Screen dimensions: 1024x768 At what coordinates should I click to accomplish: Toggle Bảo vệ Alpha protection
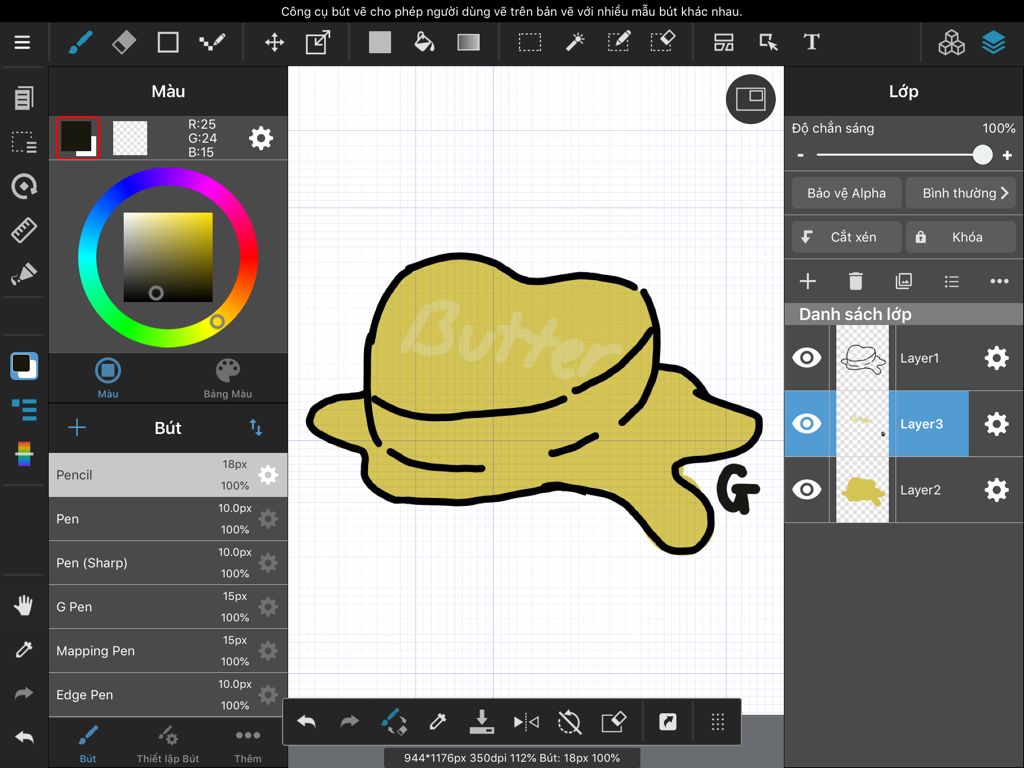[846, 193]
